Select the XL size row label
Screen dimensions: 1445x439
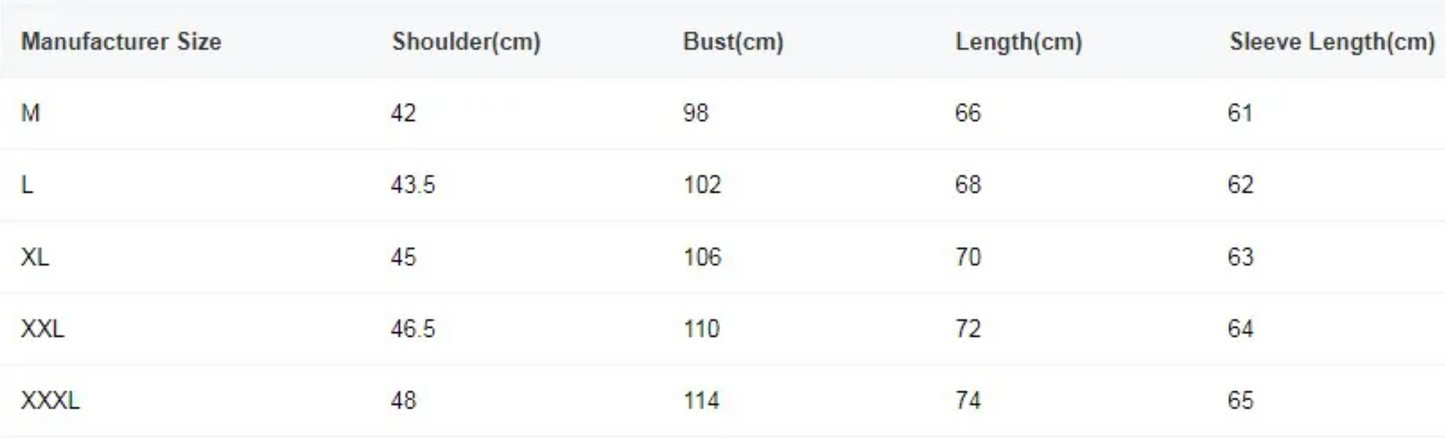point(35,257)
